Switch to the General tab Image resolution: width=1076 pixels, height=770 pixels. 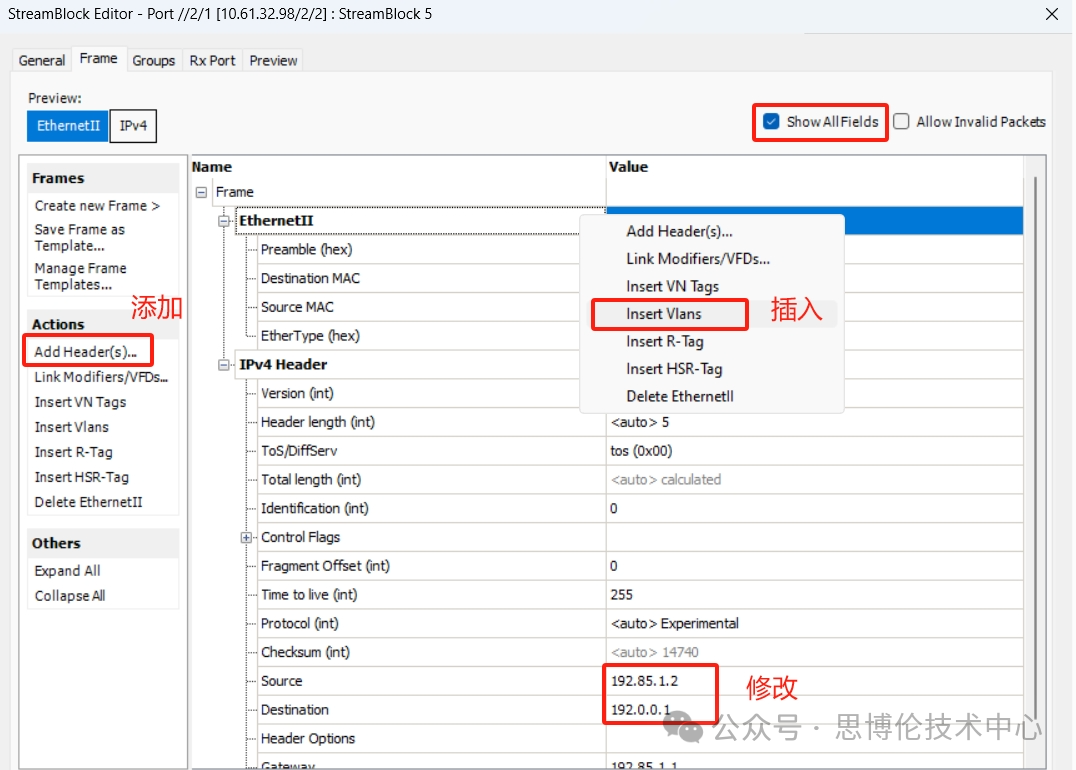42,60
